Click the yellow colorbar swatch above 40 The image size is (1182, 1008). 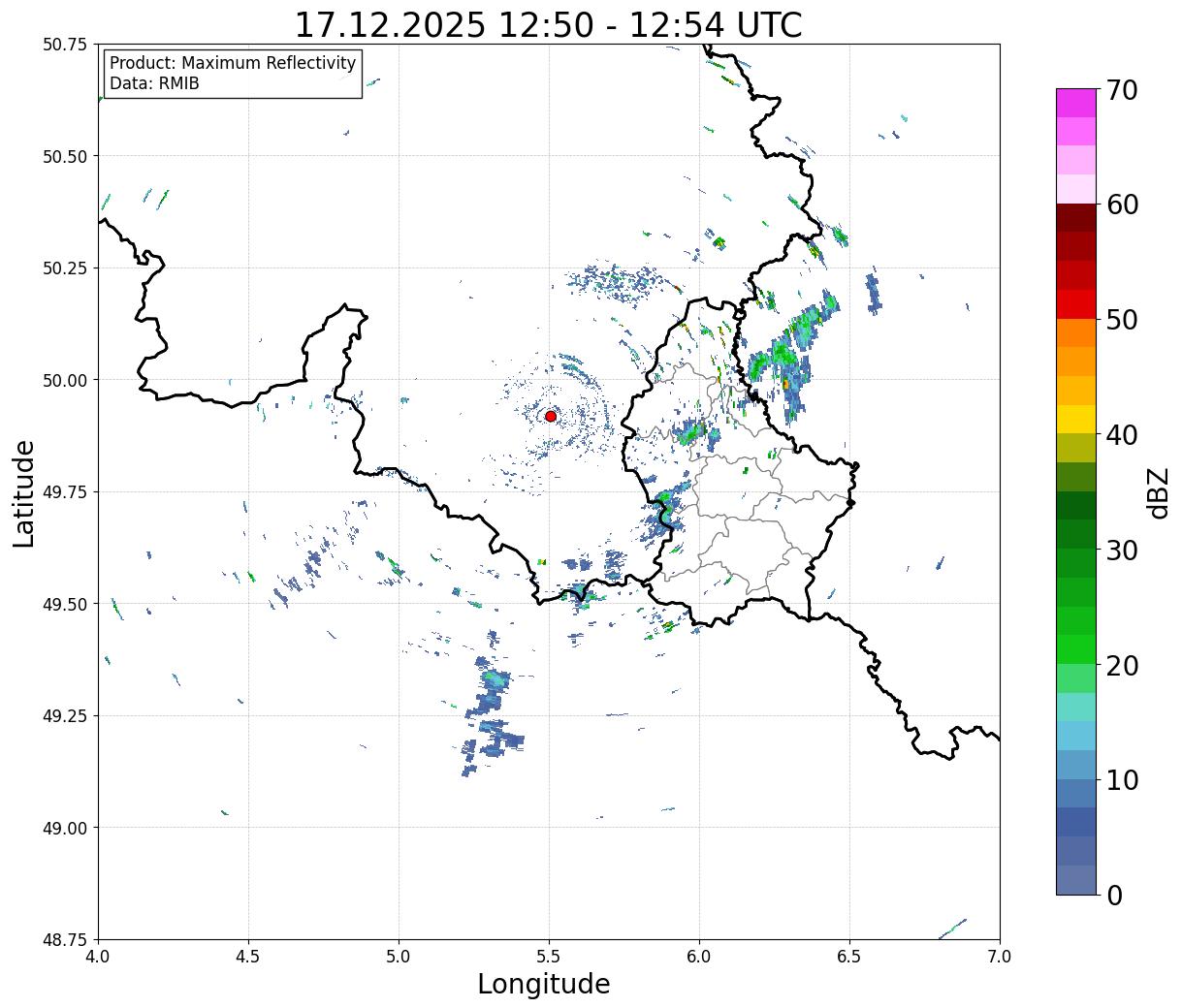click(1076, 419)
